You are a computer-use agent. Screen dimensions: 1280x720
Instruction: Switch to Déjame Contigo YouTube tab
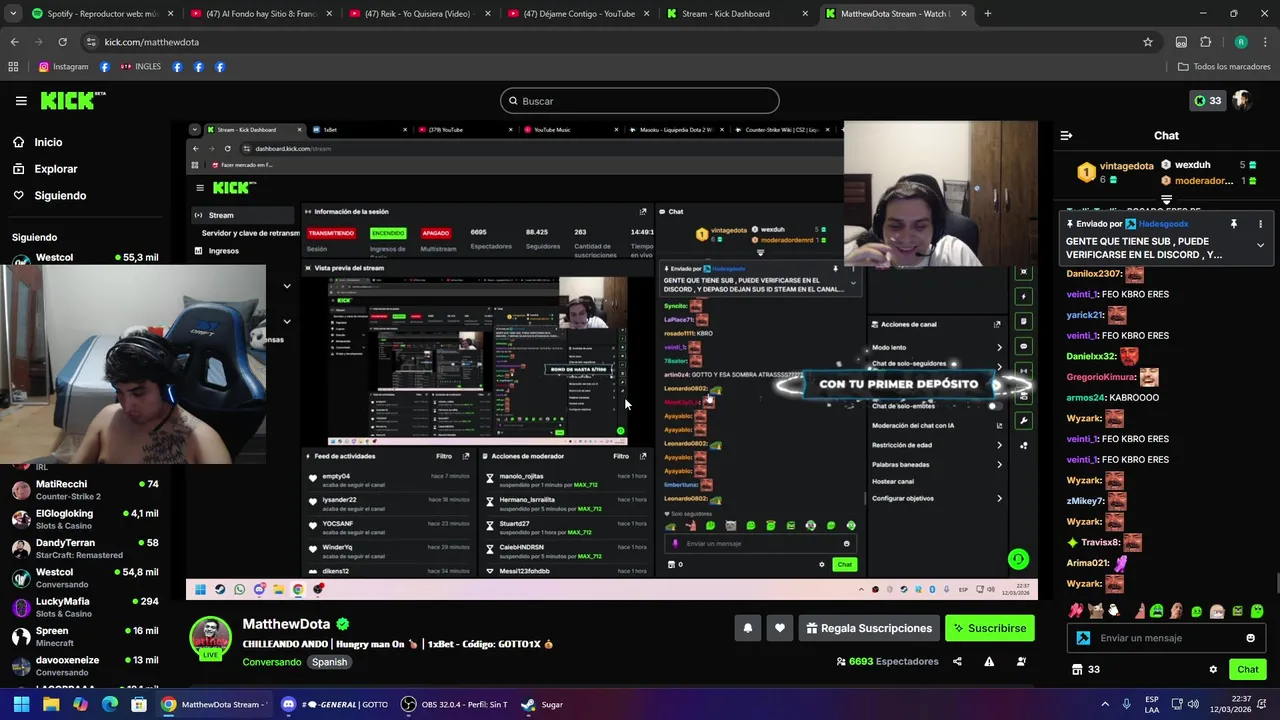tap(577, 14)
